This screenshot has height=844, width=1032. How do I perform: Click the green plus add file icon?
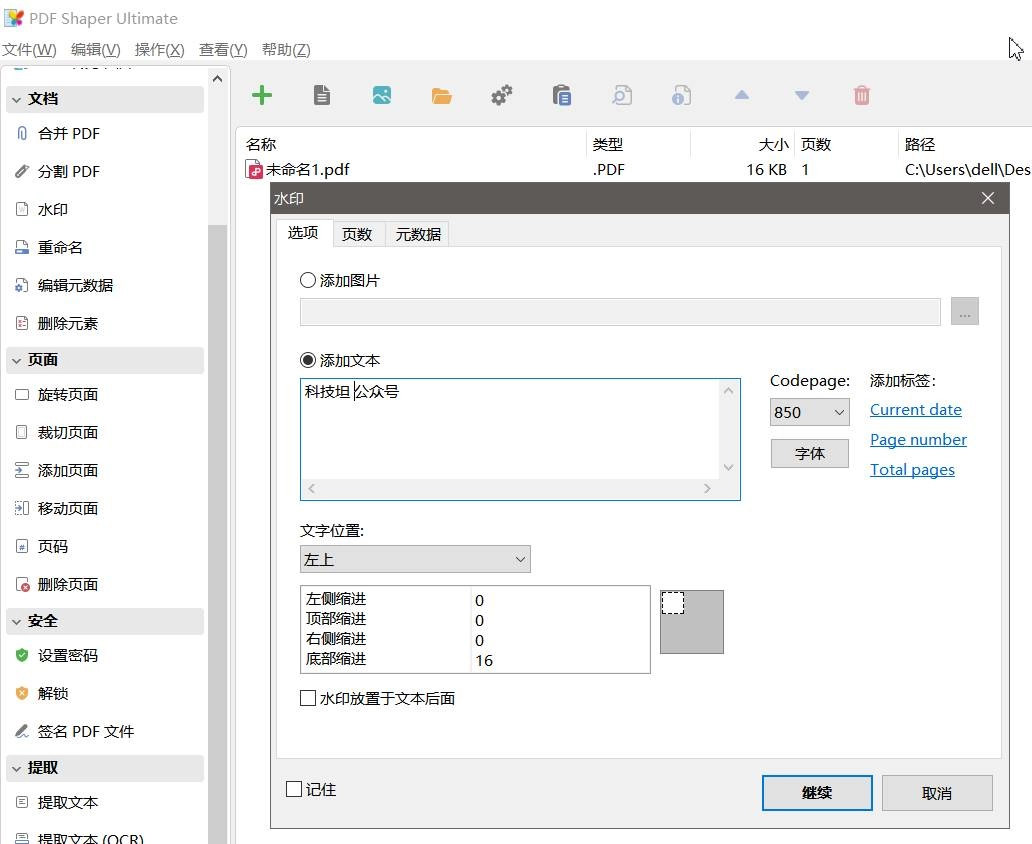tap(262, 95)
